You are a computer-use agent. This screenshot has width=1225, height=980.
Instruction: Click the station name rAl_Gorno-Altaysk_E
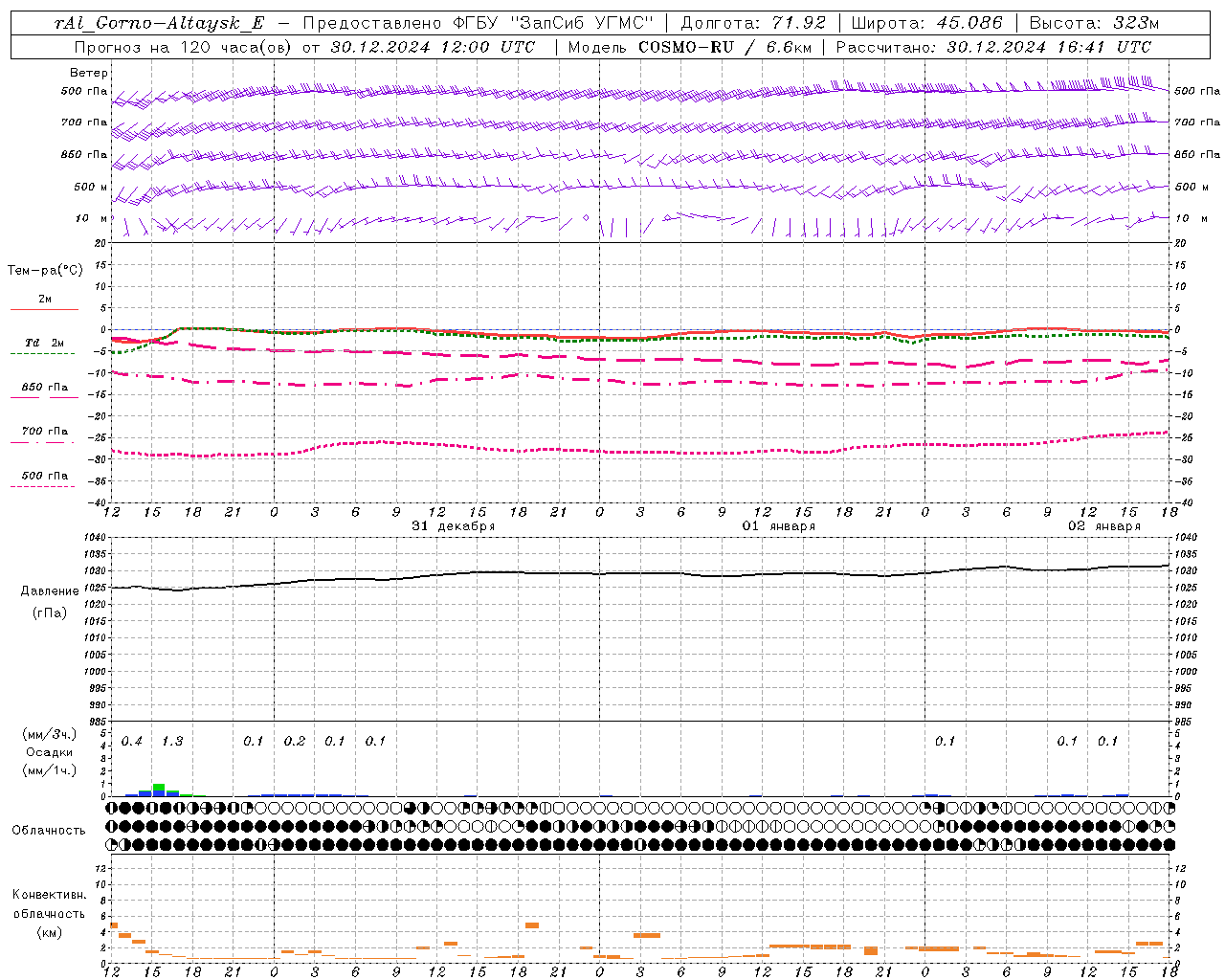(x=159, y=23)
